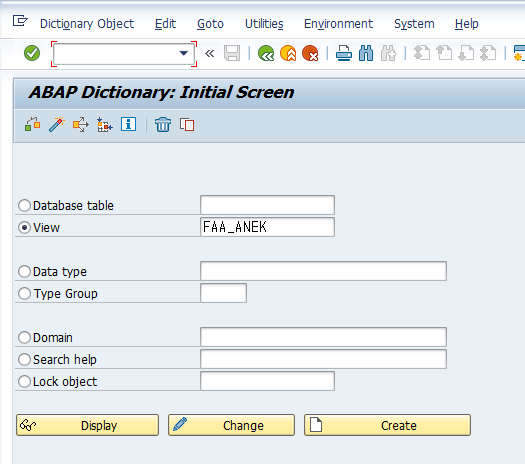This screenshot has width=525, height=464.
Task: Open the Edit menu
Action: pos(165,24)
